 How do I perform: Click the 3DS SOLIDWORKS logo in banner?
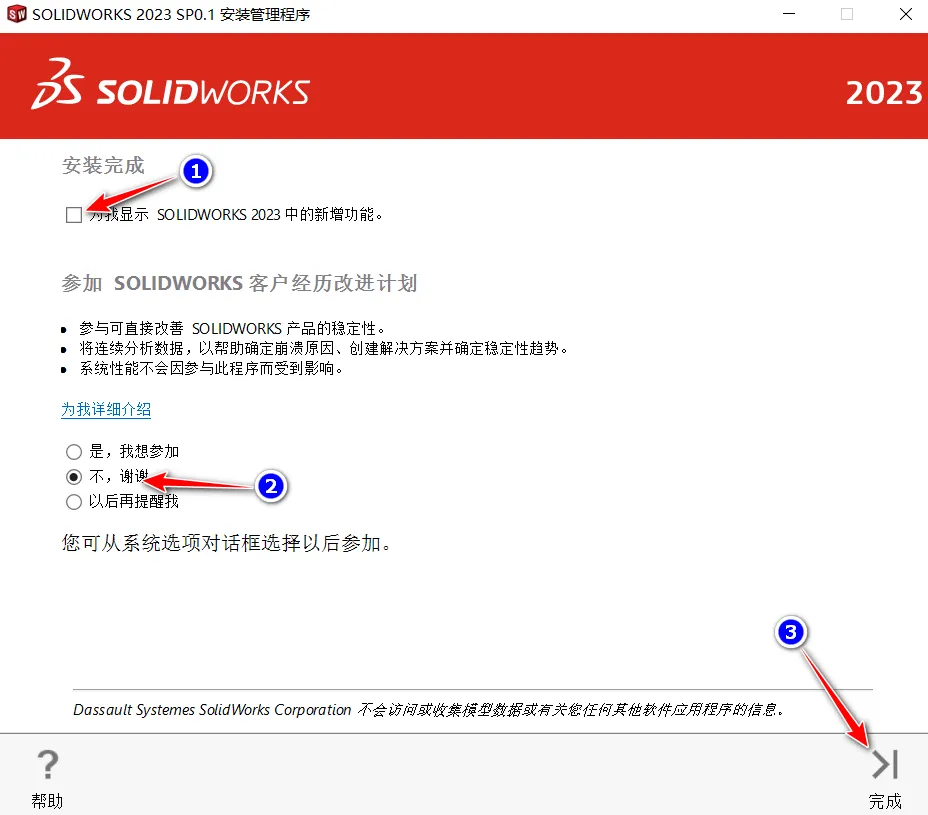coord(170,85)
